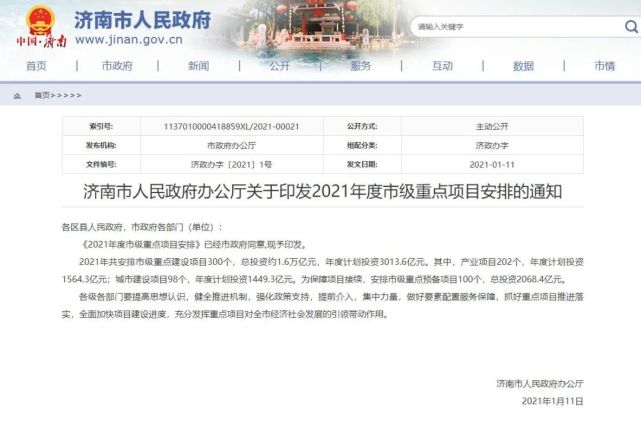Click the 济政办字〔2021〕1号 document number
Viewport: 641px width, 427px height.
231,165
